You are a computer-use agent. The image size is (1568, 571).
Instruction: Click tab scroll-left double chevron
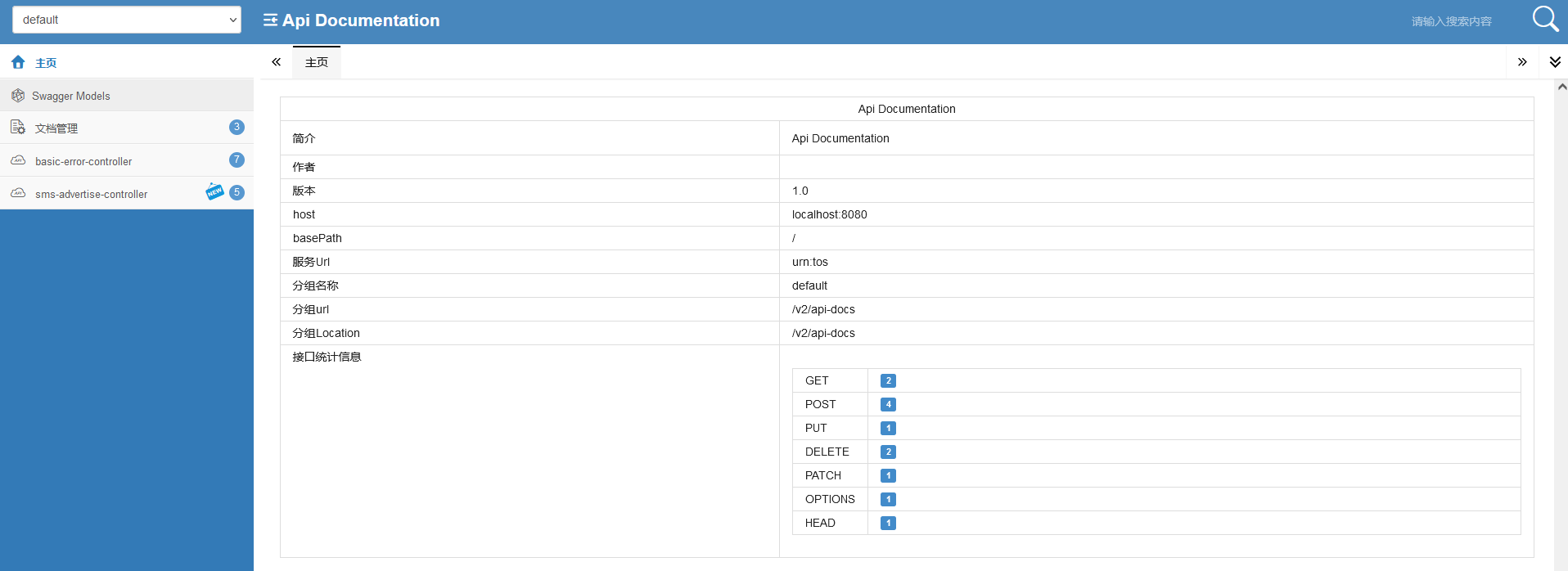pyautogui.click(x=277, y=62)
